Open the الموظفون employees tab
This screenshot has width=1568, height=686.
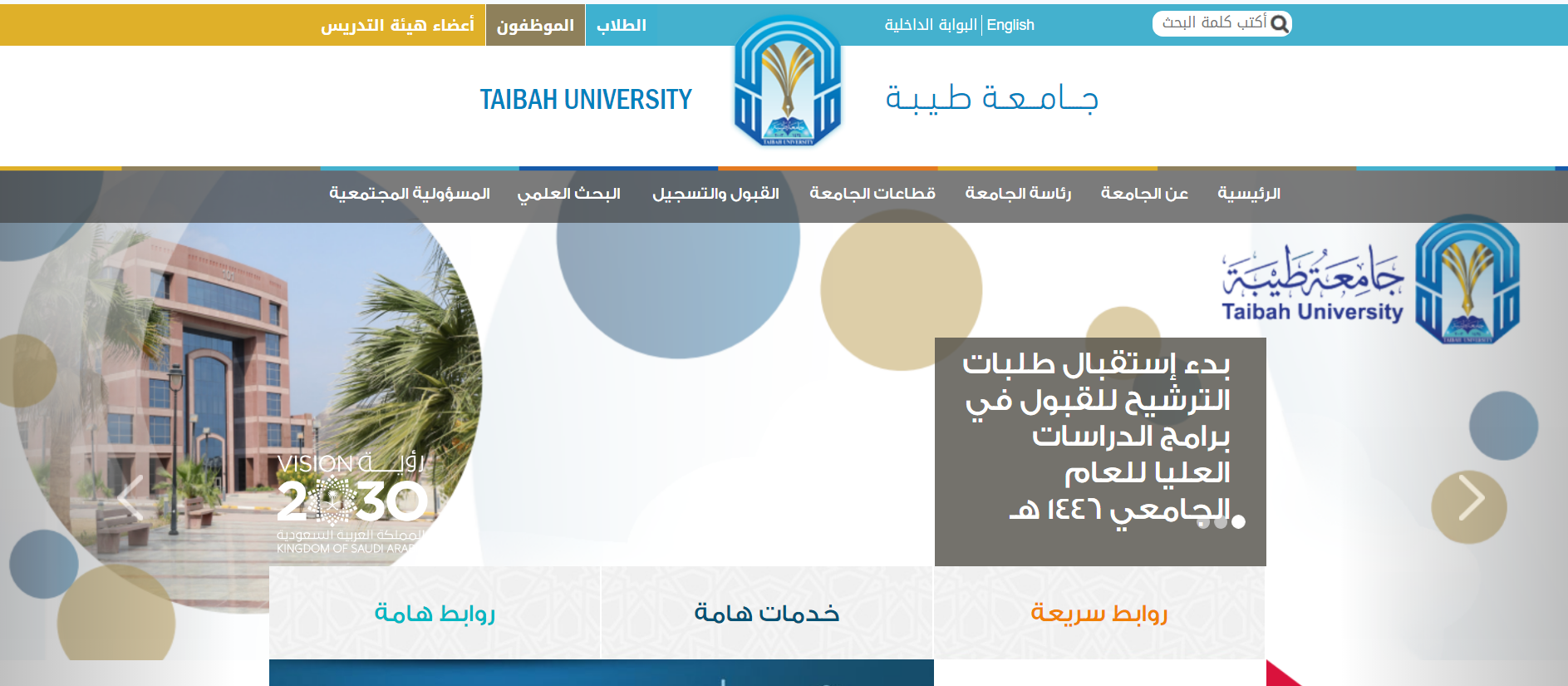tap(535, 25)
